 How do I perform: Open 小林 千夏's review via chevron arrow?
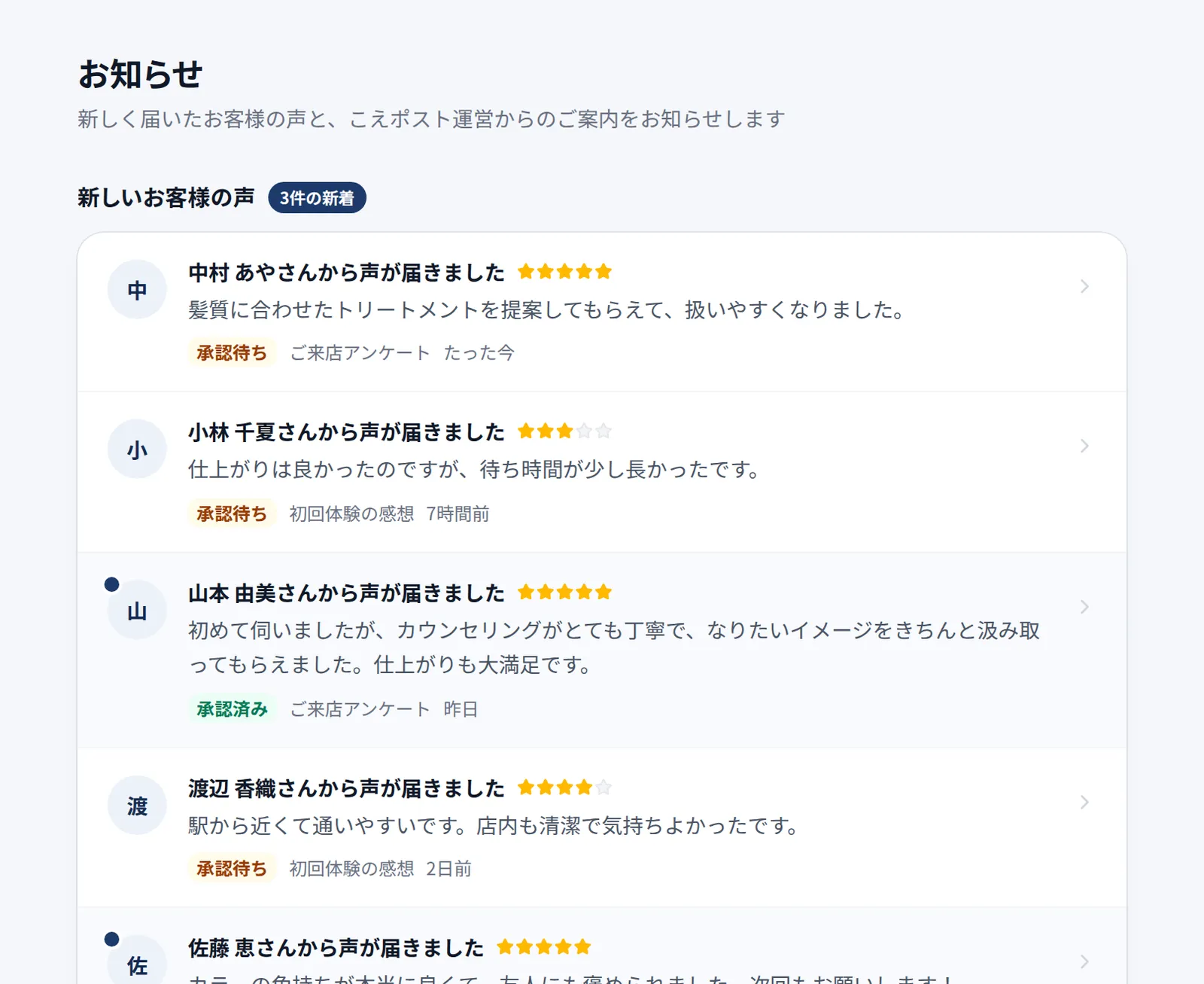click(x=1084, y=446)
